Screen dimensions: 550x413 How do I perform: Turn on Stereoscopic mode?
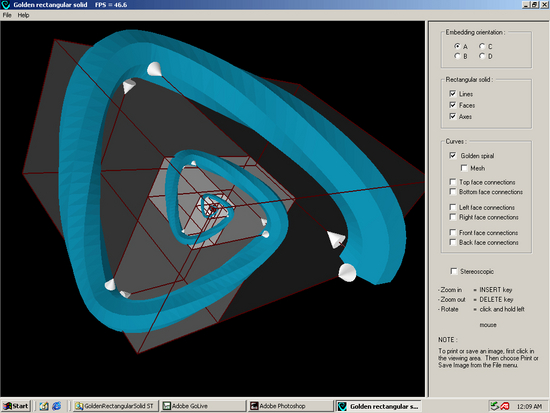point(454,271)
